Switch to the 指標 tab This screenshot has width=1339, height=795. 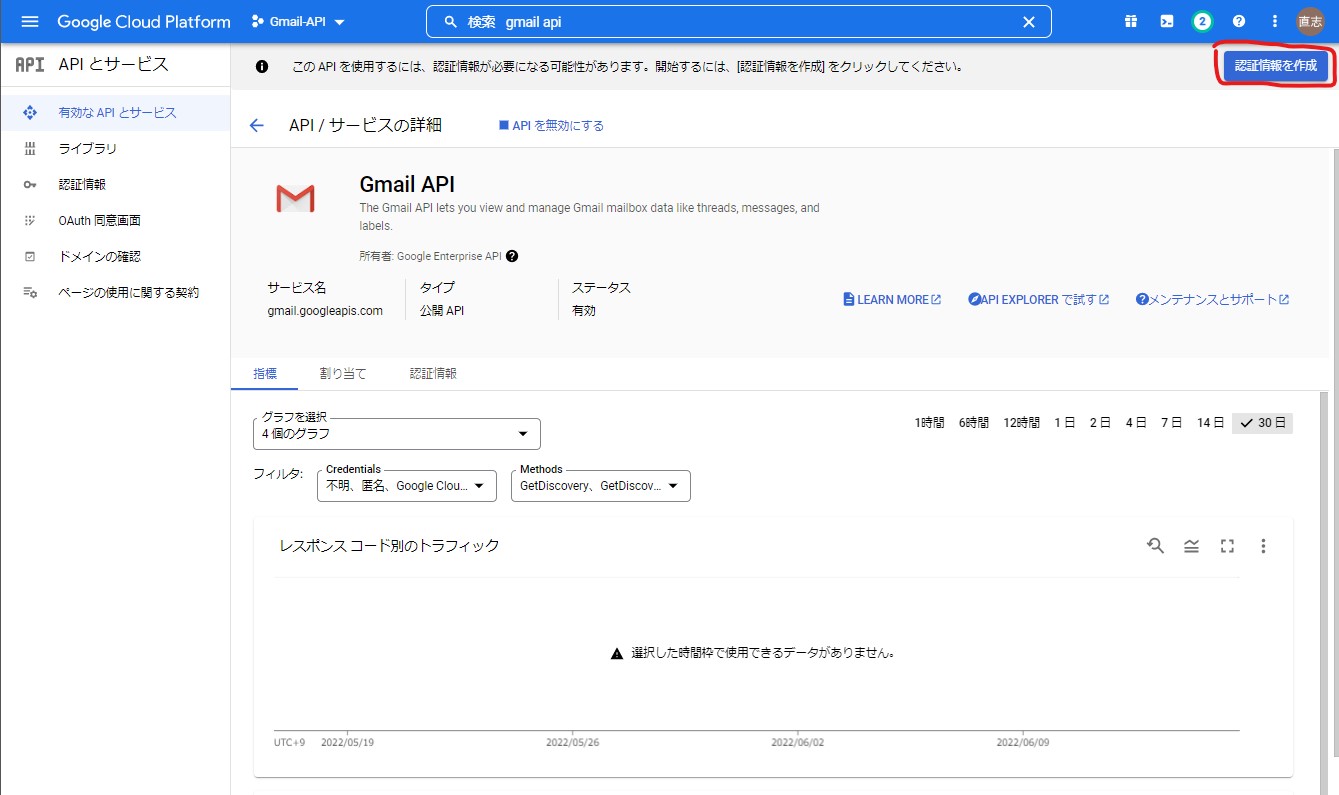click(x=265, y=373)
